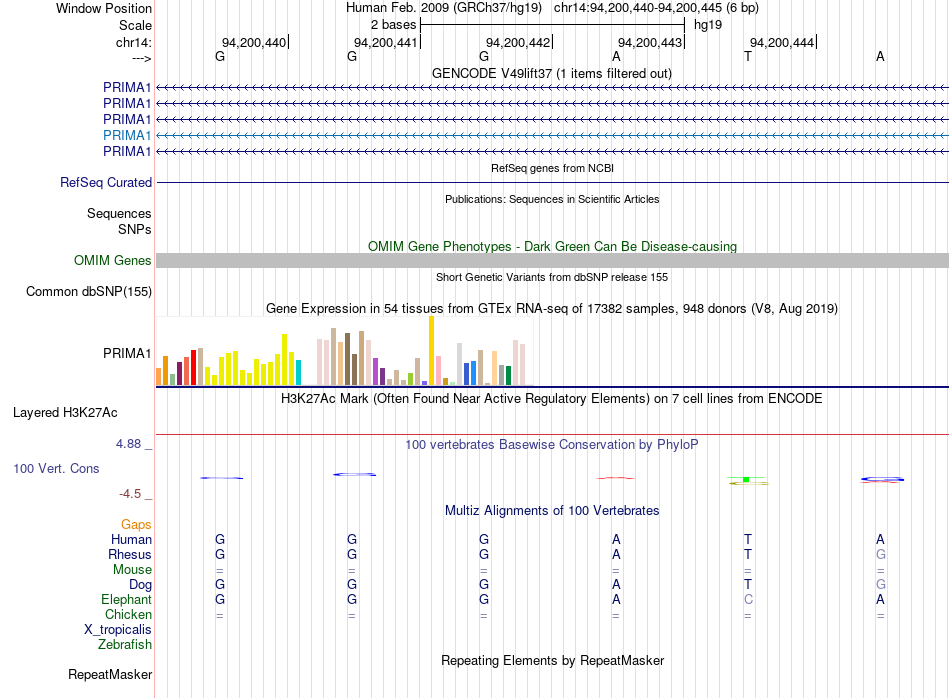950x698 pixels.
Task: Open the 100 vertebrates PhyloP track title
Action: (552, 445)
